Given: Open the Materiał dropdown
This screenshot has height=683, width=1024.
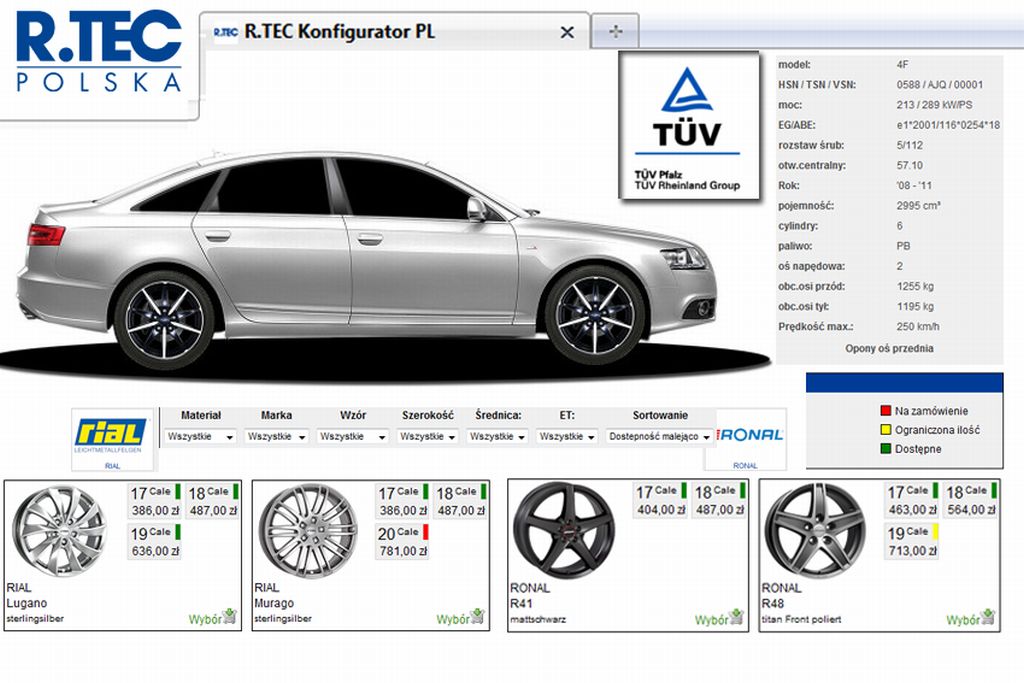Looking at the screenshot, I should [x=200, y=436].
